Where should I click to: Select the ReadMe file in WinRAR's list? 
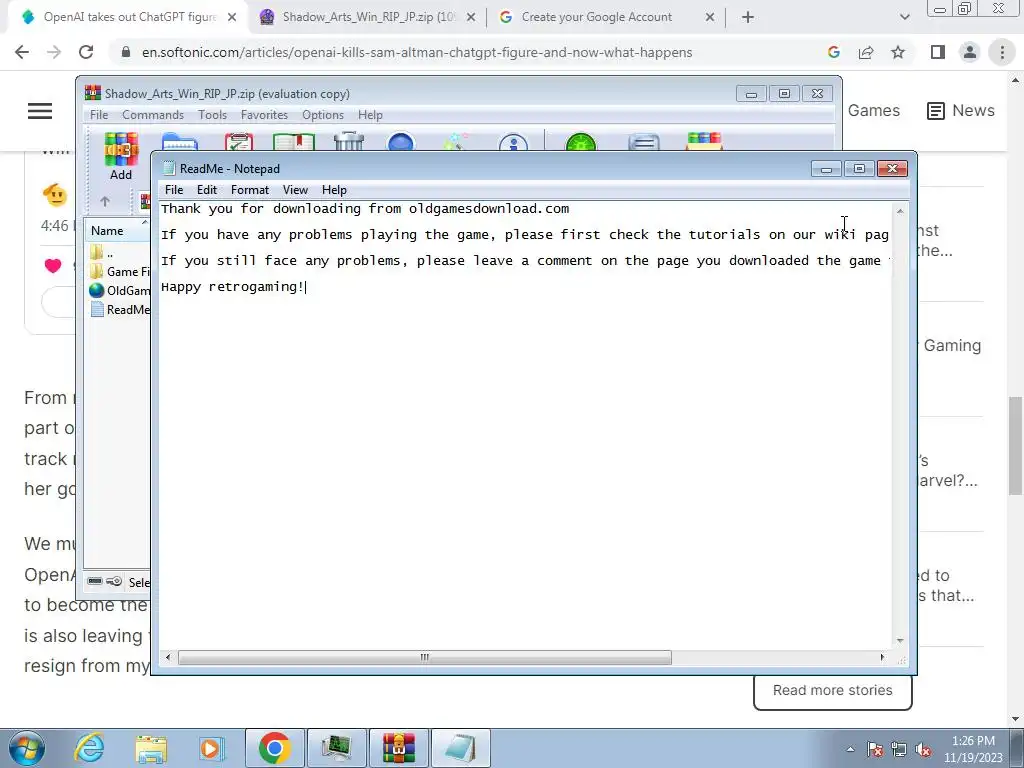tap(120, 310)
